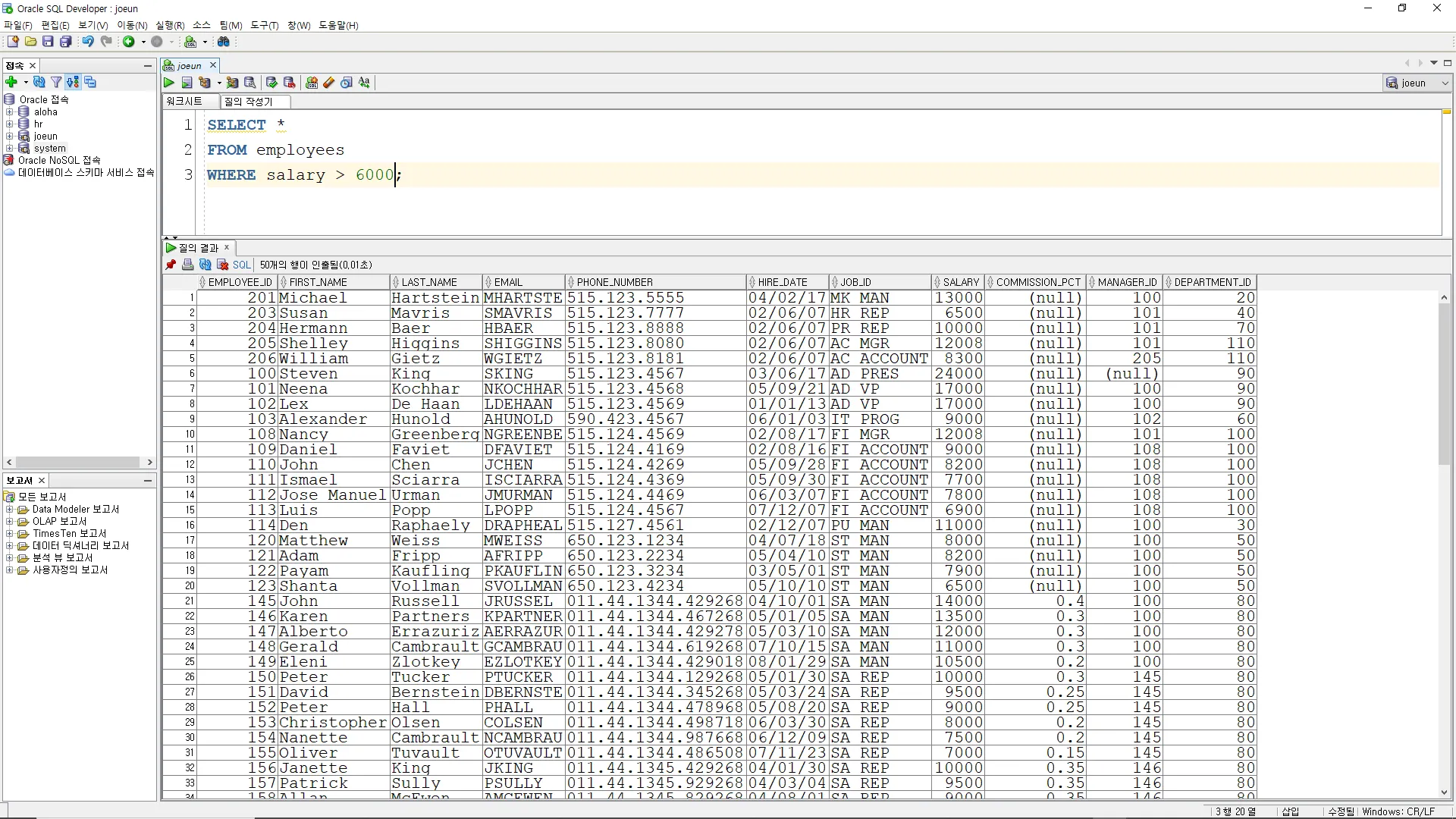Image resolution: width=1456 pixels, height=819 pixels.
Task: Click the binoculars Find DB Object icon
Action: pyautogui.click(x=224, y=42)
